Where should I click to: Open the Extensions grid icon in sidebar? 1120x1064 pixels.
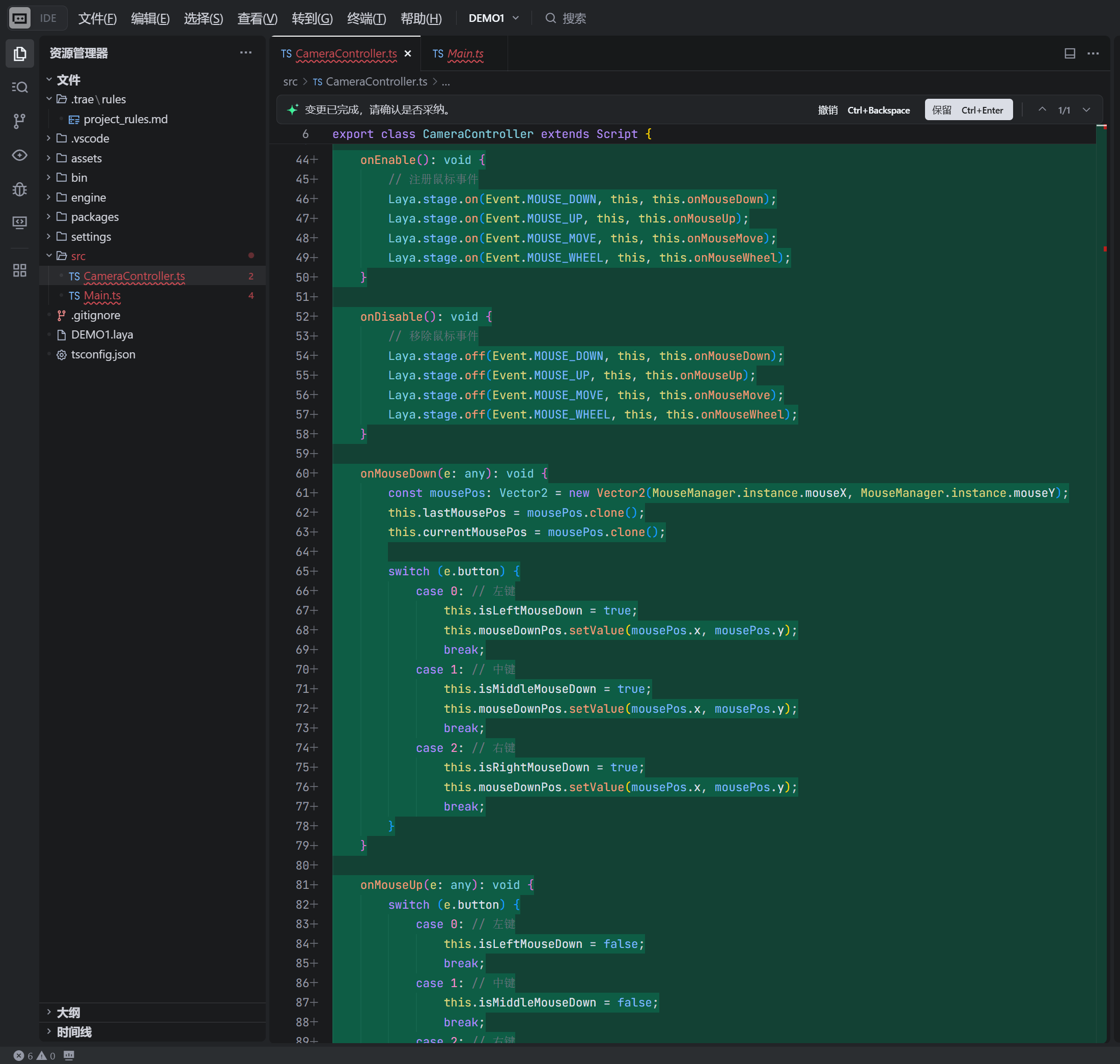coord(20,270)
